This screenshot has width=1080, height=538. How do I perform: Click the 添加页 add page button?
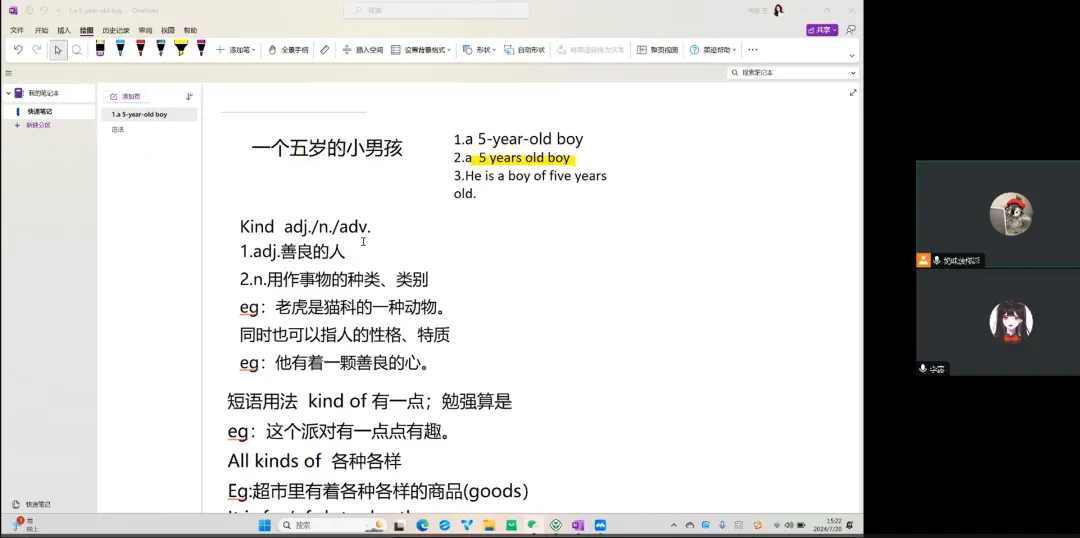coord(126,96)
